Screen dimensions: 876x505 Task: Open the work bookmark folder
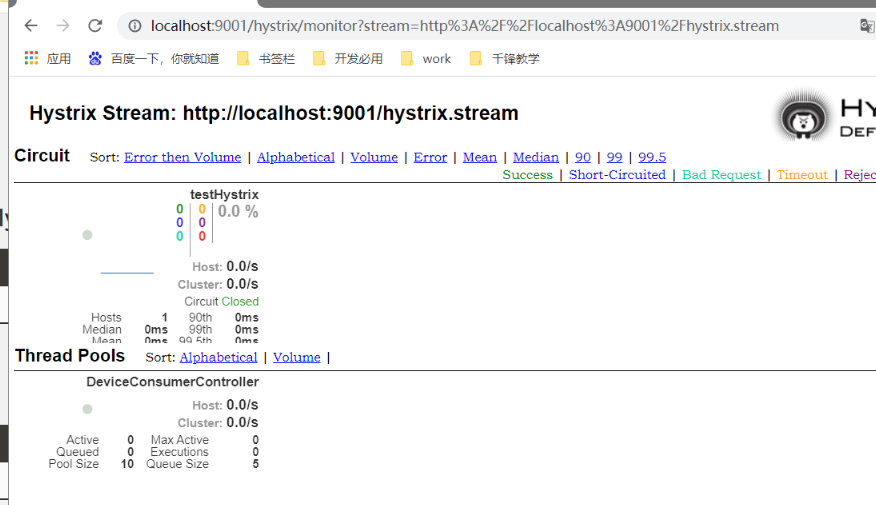click(426, 59)
